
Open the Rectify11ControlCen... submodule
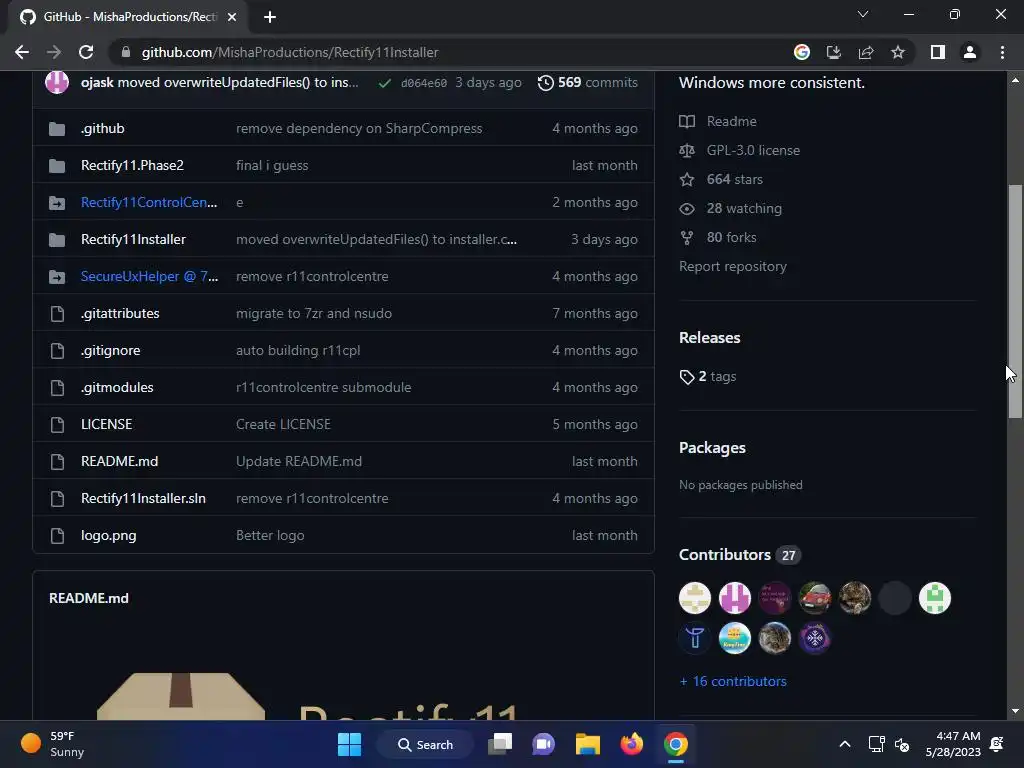coord(149,202)
